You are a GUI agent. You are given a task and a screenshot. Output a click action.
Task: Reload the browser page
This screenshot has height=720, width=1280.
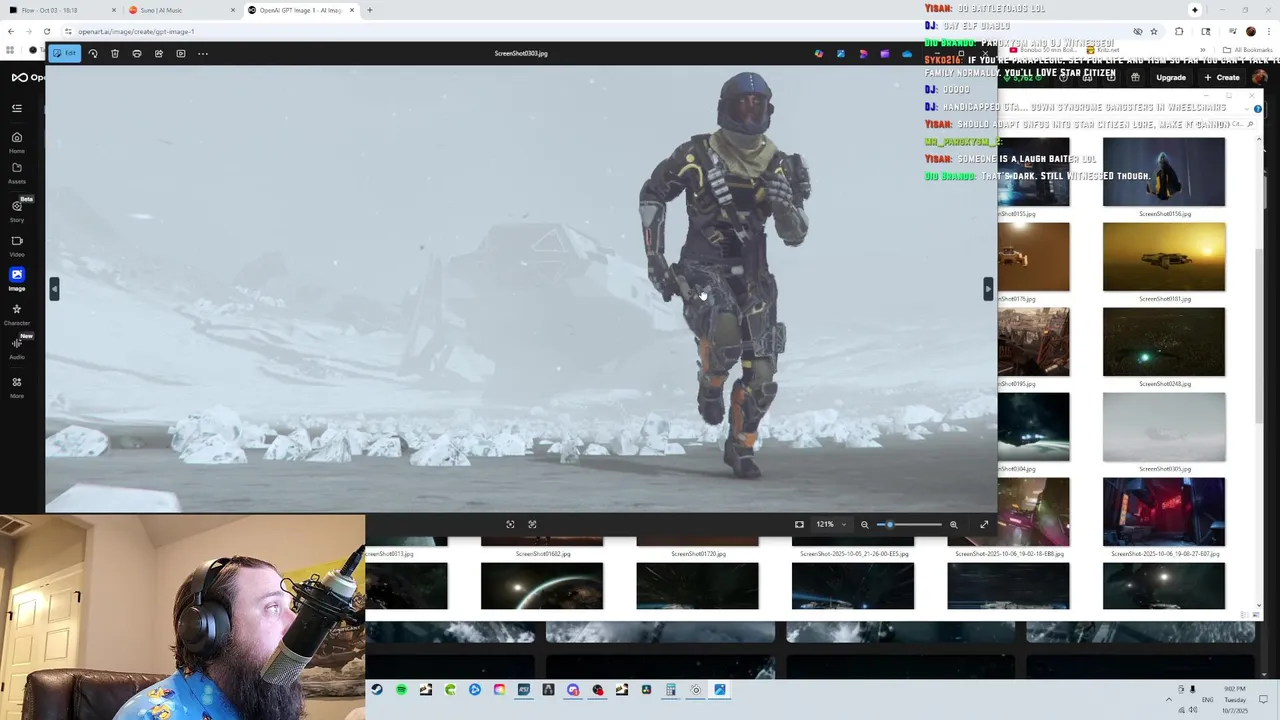(x=47, y=31)
